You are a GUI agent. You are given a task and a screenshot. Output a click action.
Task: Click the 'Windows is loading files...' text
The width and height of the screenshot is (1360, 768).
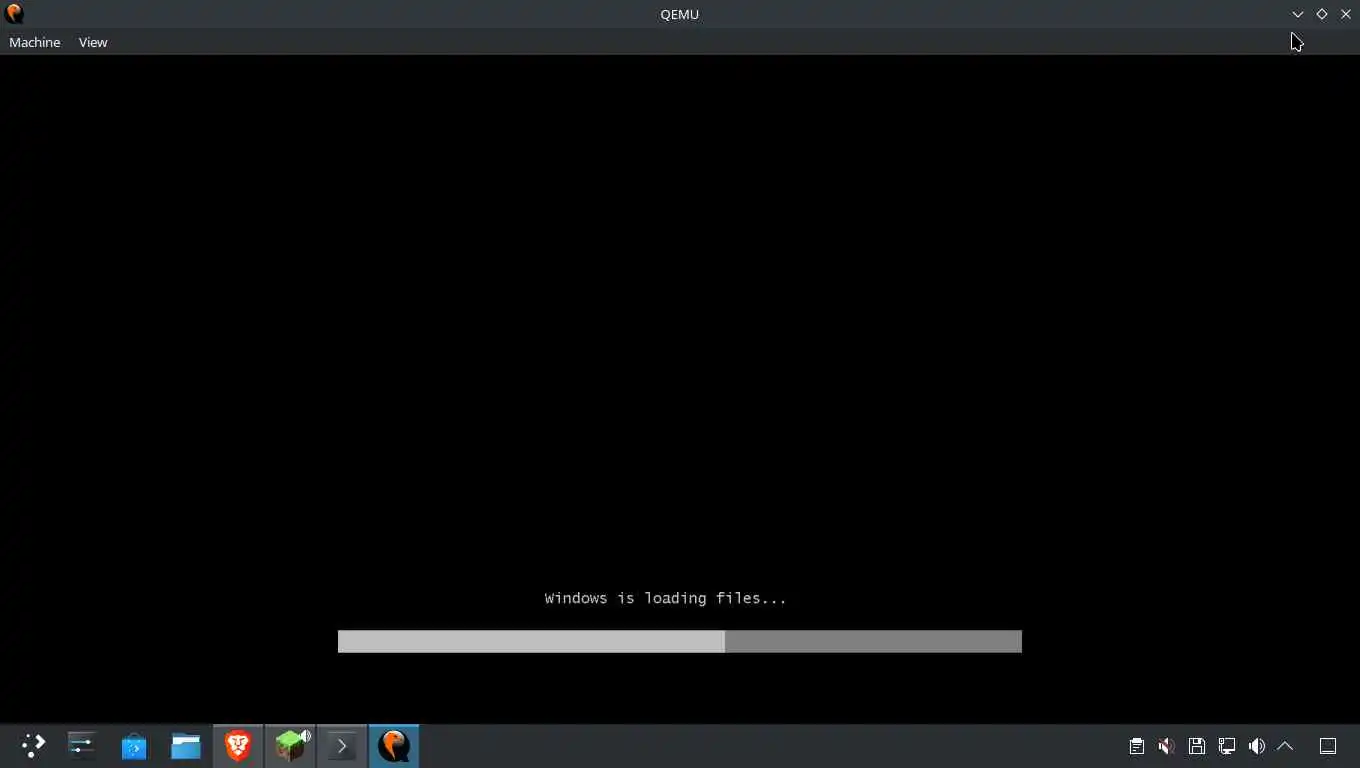coord(666,598)
